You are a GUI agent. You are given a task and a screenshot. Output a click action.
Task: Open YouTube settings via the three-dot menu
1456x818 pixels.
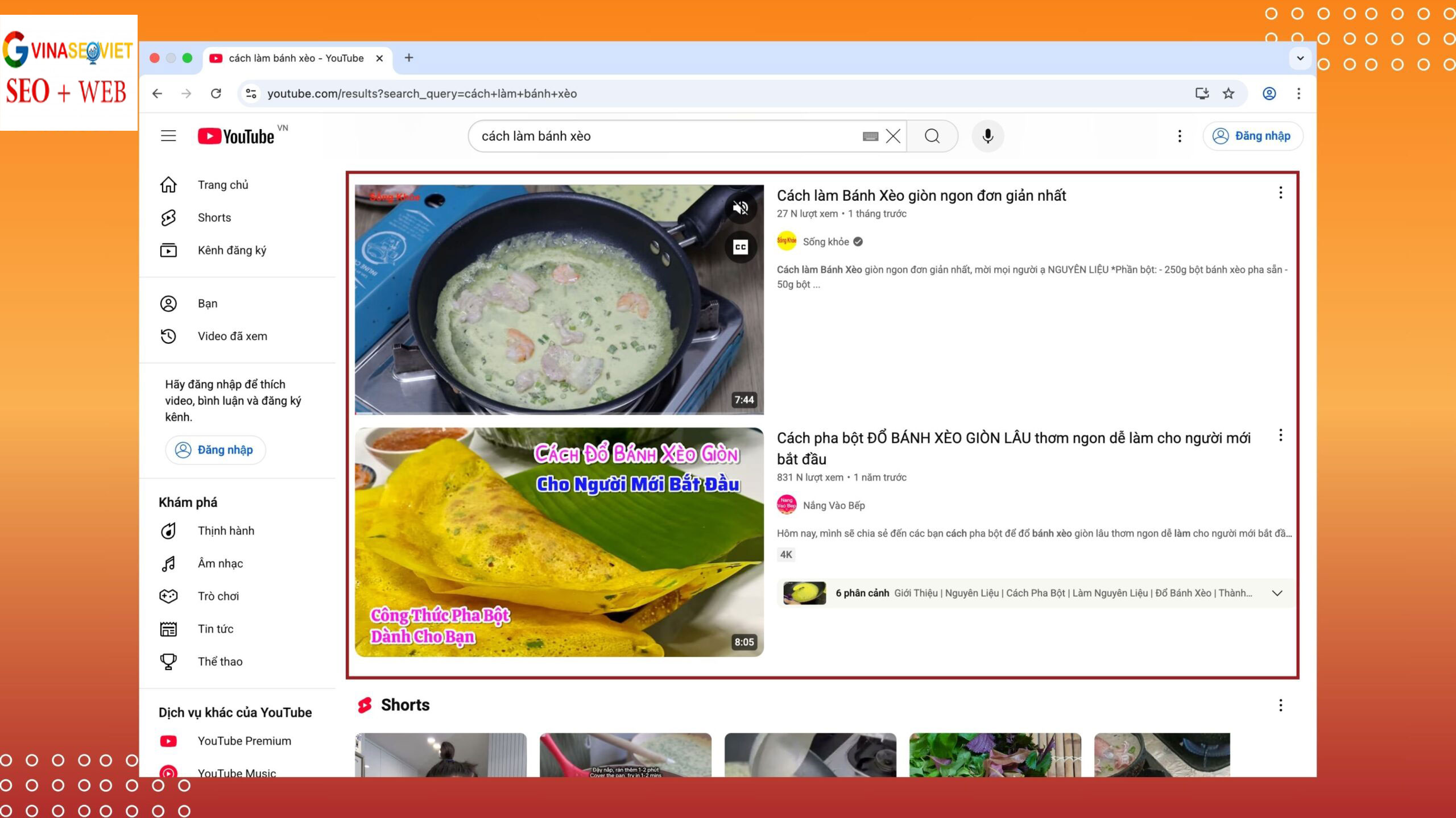[x=1179, y=136]
